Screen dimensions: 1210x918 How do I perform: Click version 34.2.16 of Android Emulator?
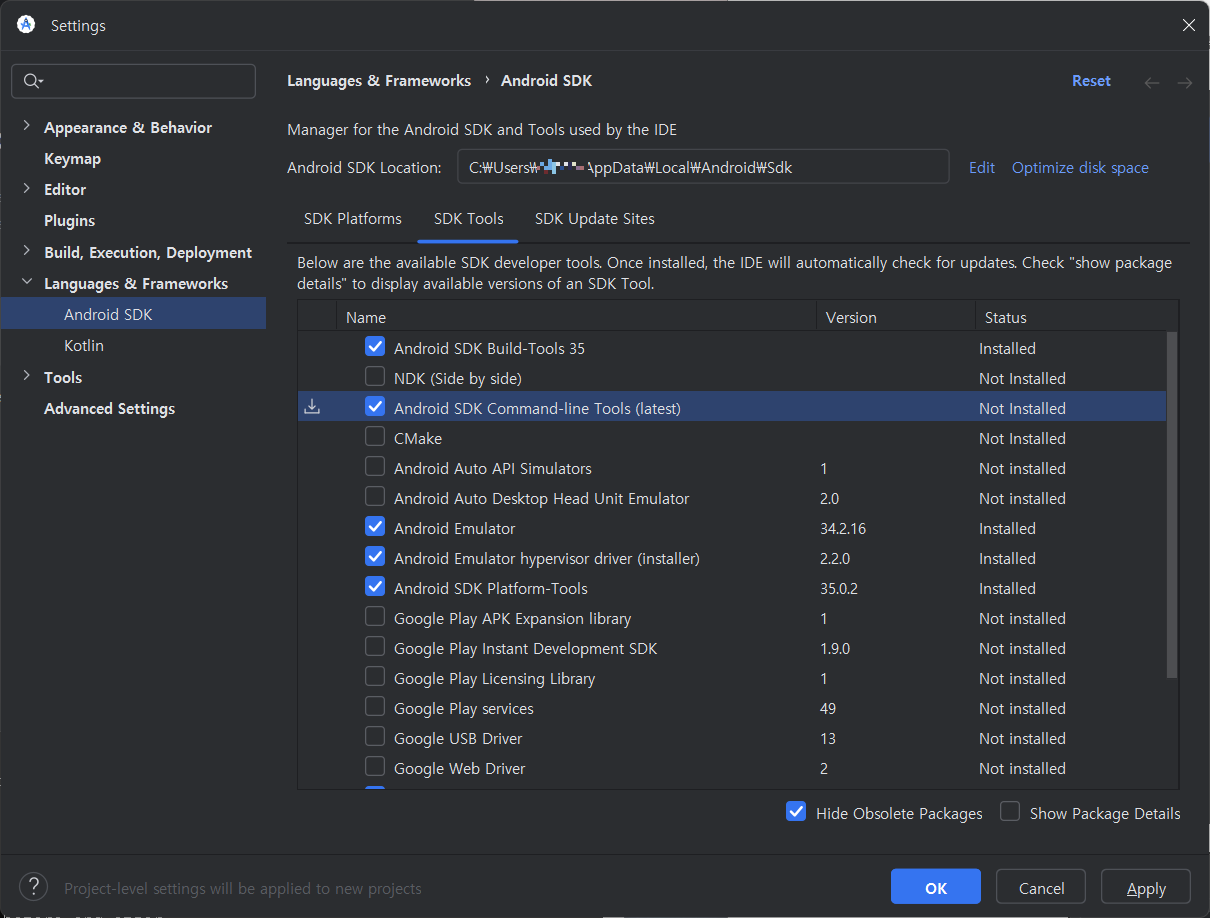coord(843,528)
